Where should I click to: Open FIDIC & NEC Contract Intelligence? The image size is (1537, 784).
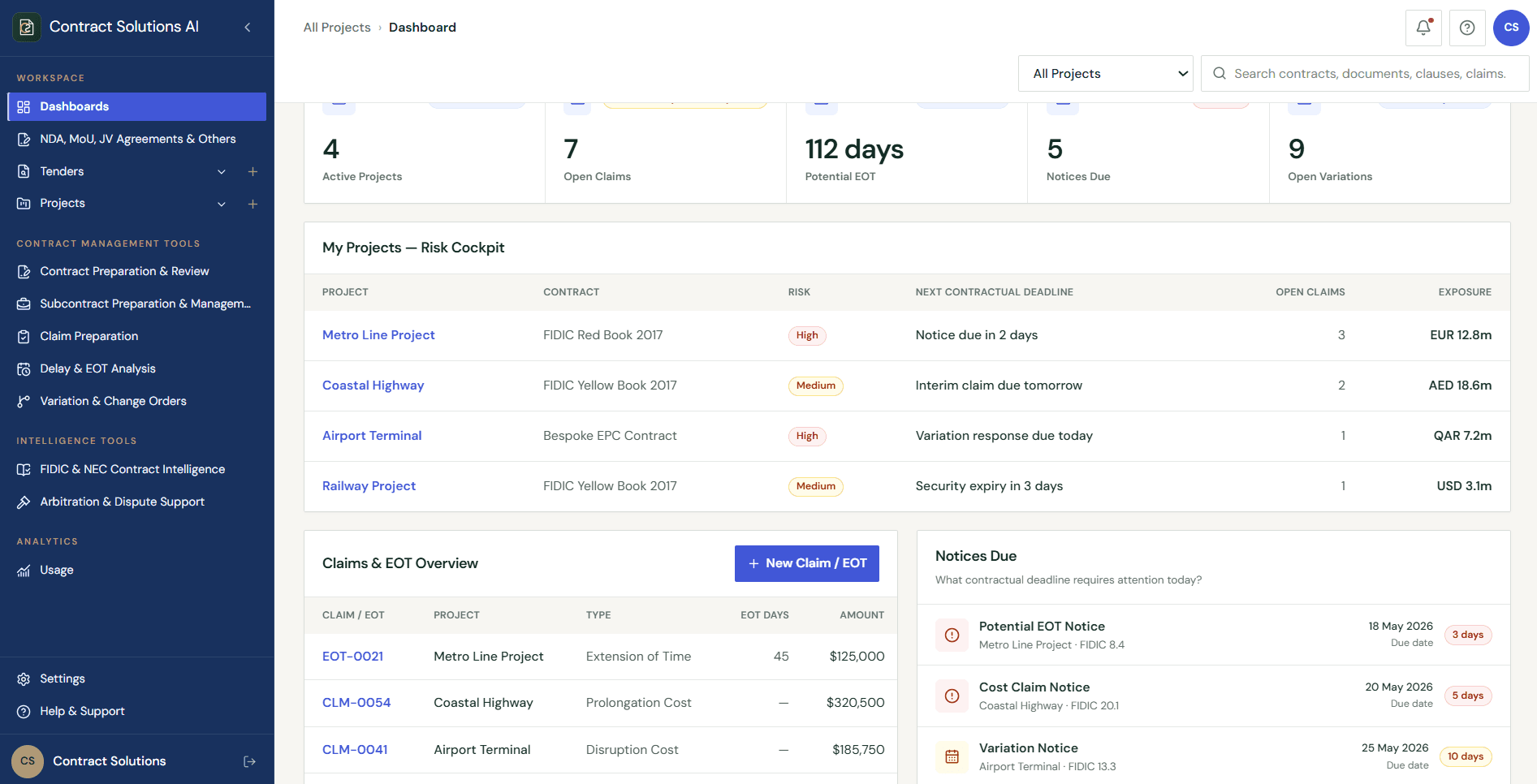tap(136, 470)
